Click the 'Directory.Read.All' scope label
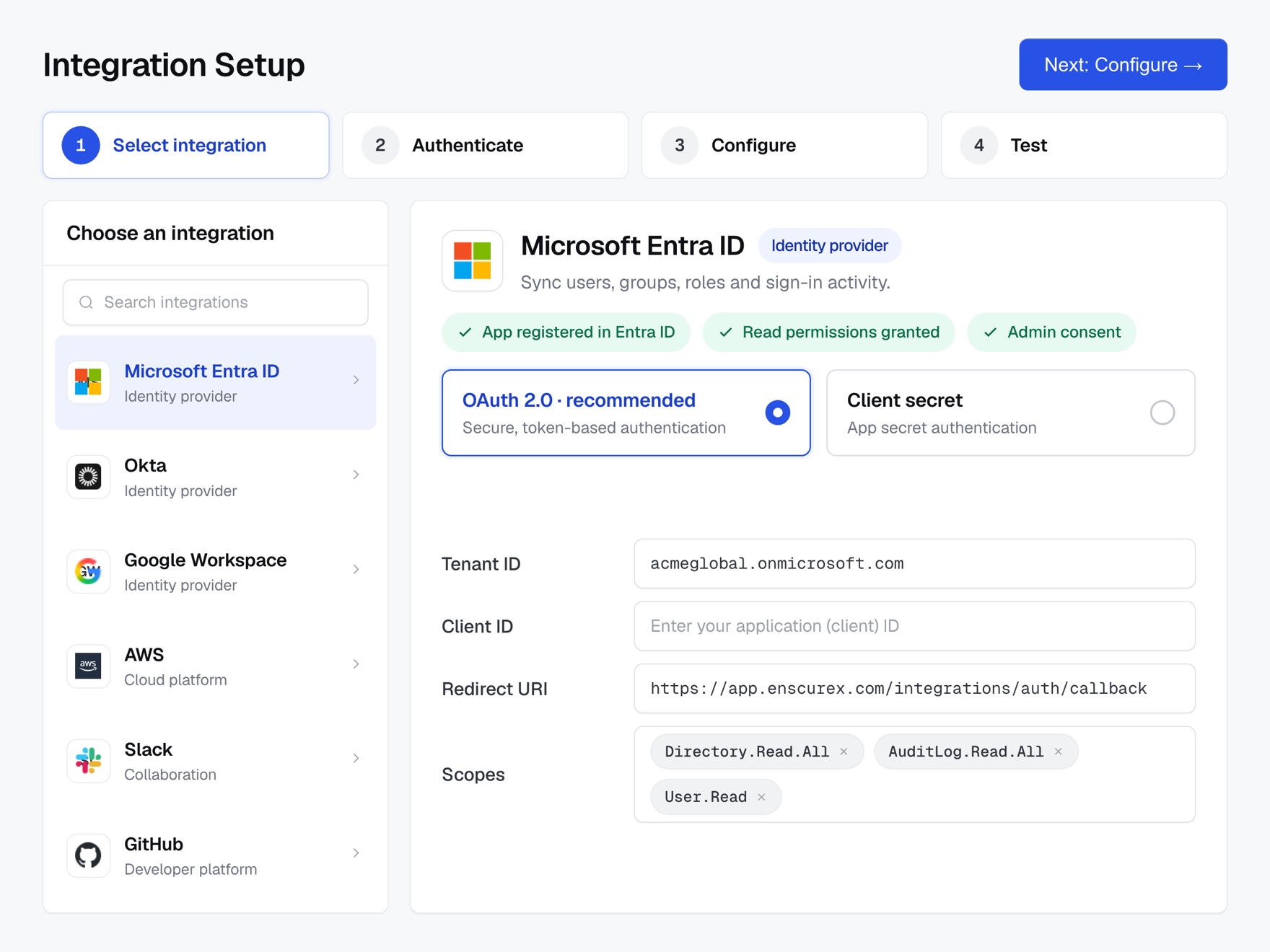The image size is (1270, 952). [747, 752]
